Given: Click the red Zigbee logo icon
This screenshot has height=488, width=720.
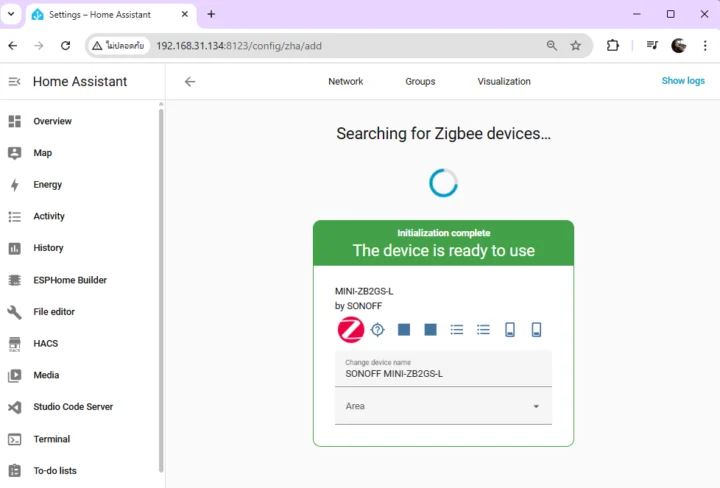Looking at the screenshot, I should click(x=351, y=330).
